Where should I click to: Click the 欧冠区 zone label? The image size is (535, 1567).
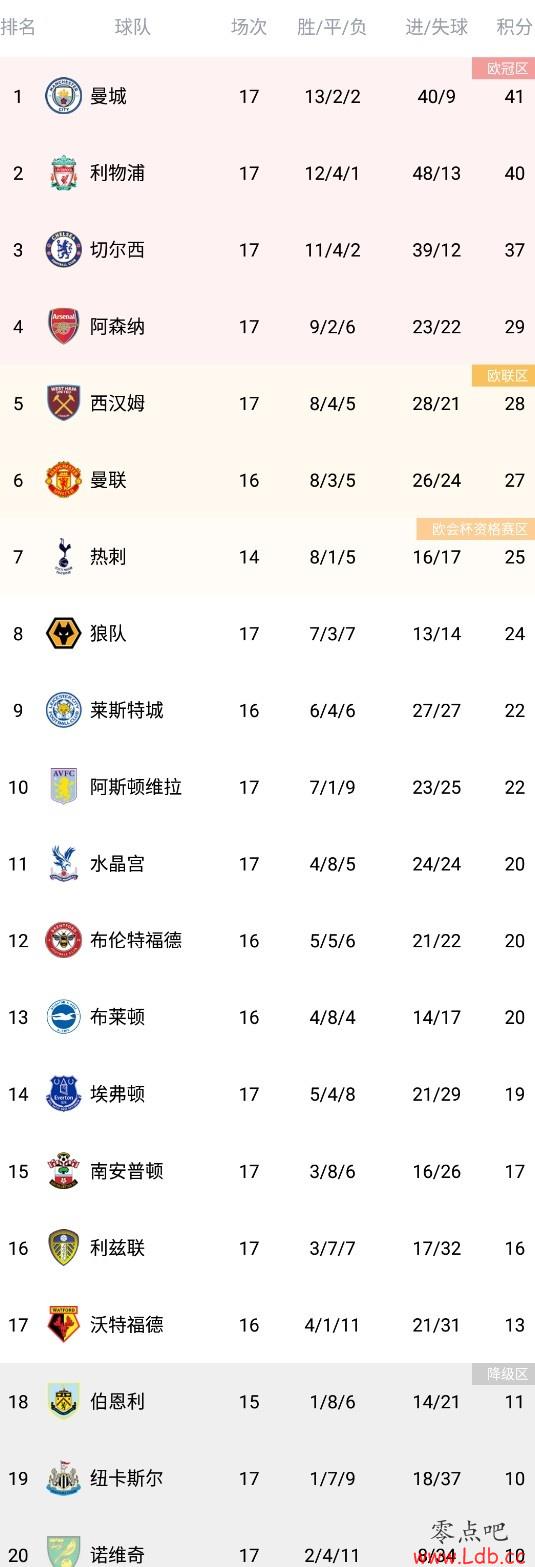click(504, 68)
